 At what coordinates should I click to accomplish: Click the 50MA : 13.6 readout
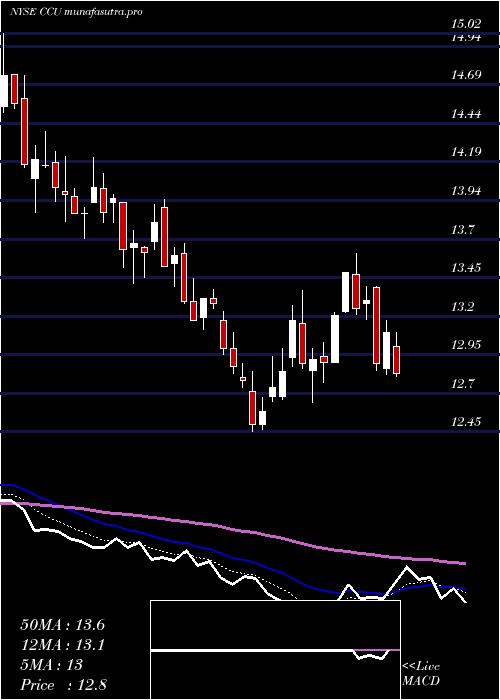62,625
